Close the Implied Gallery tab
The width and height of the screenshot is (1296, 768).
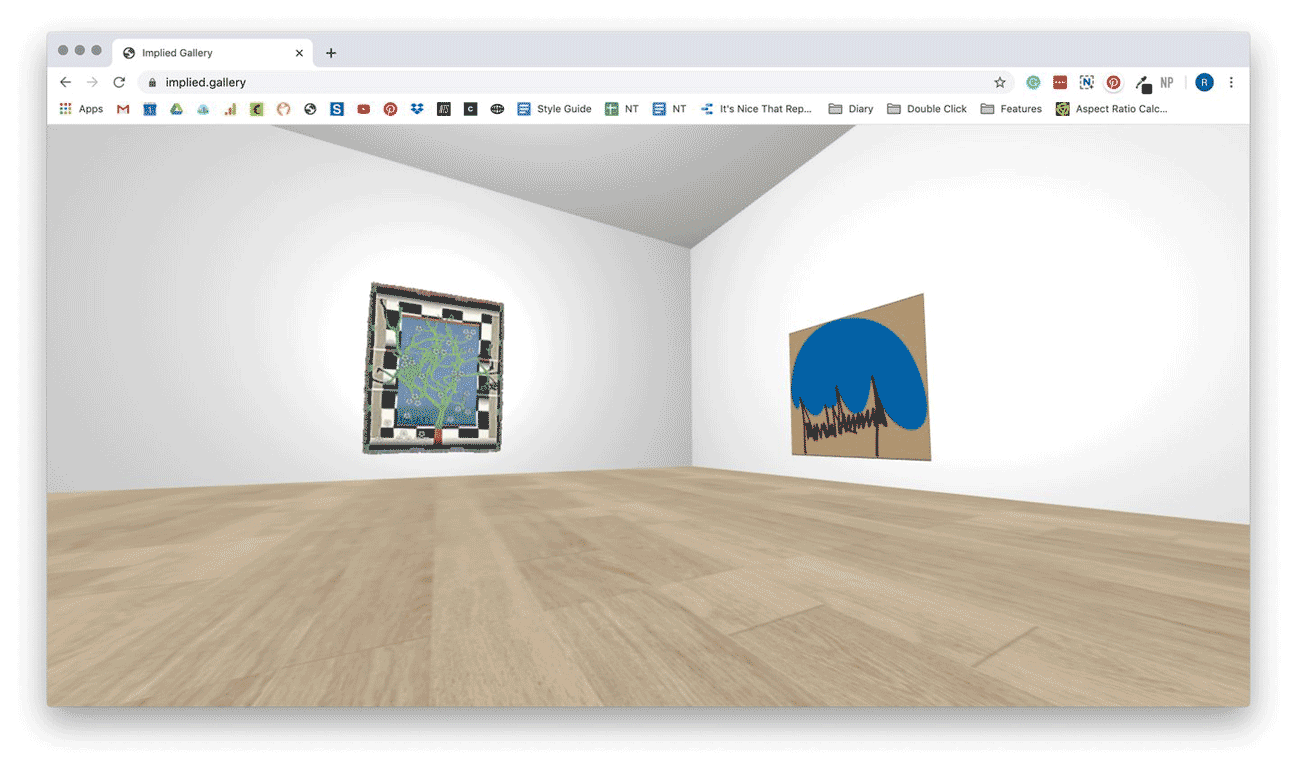click(299, 53)
